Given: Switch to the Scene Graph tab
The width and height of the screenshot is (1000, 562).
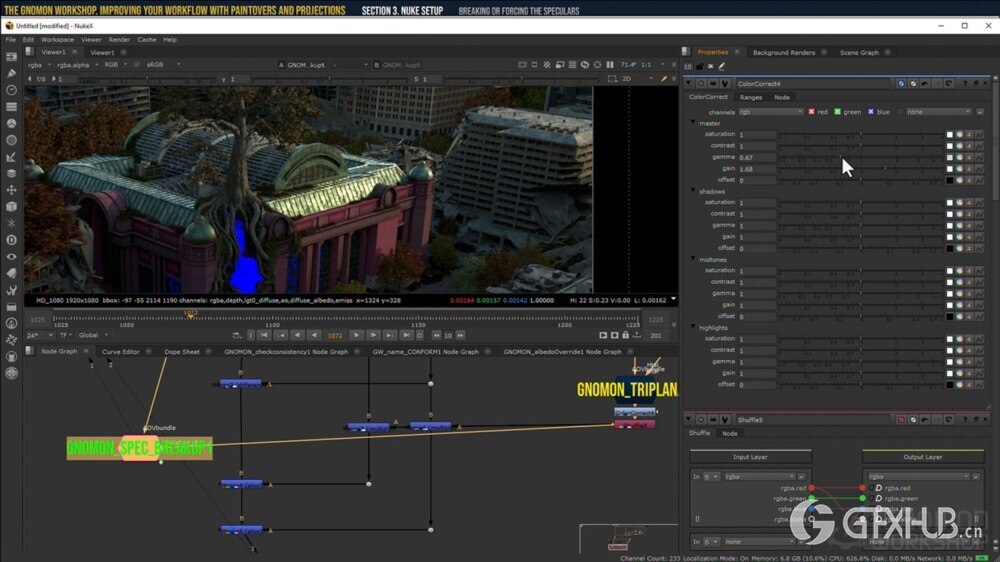Looking at the screenshot, I should [859, 52].
